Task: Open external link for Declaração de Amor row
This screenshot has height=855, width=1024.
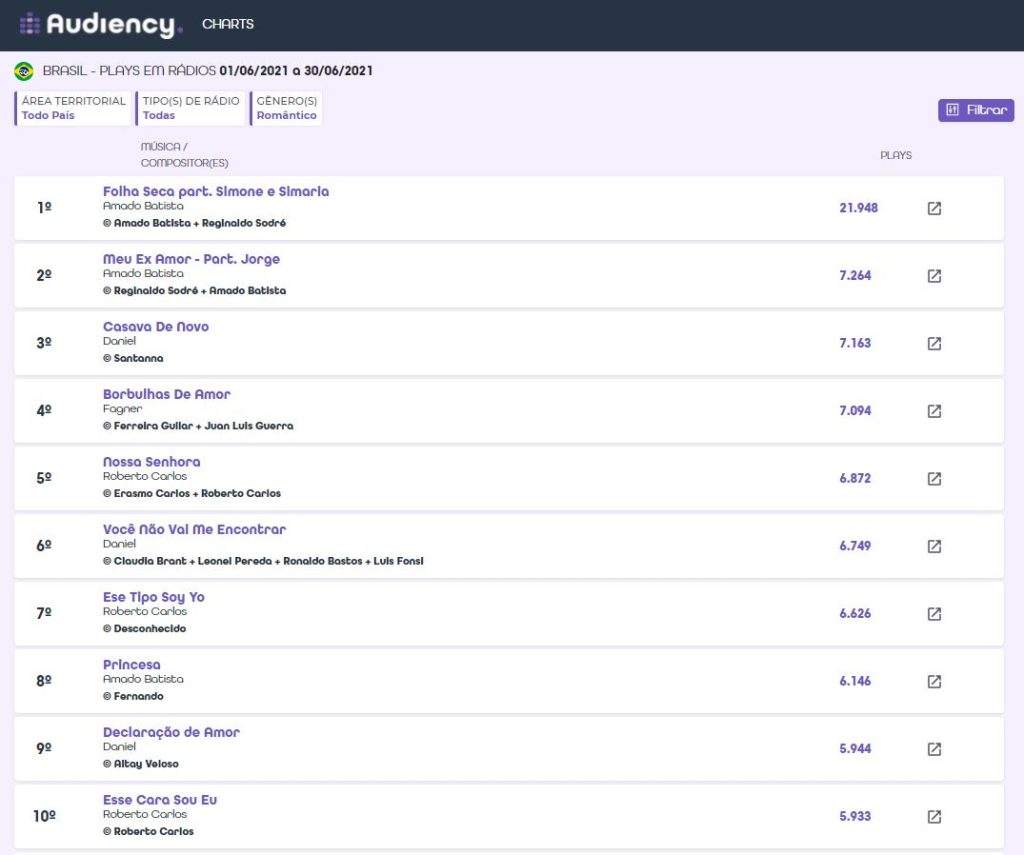Action: (934, 749)
